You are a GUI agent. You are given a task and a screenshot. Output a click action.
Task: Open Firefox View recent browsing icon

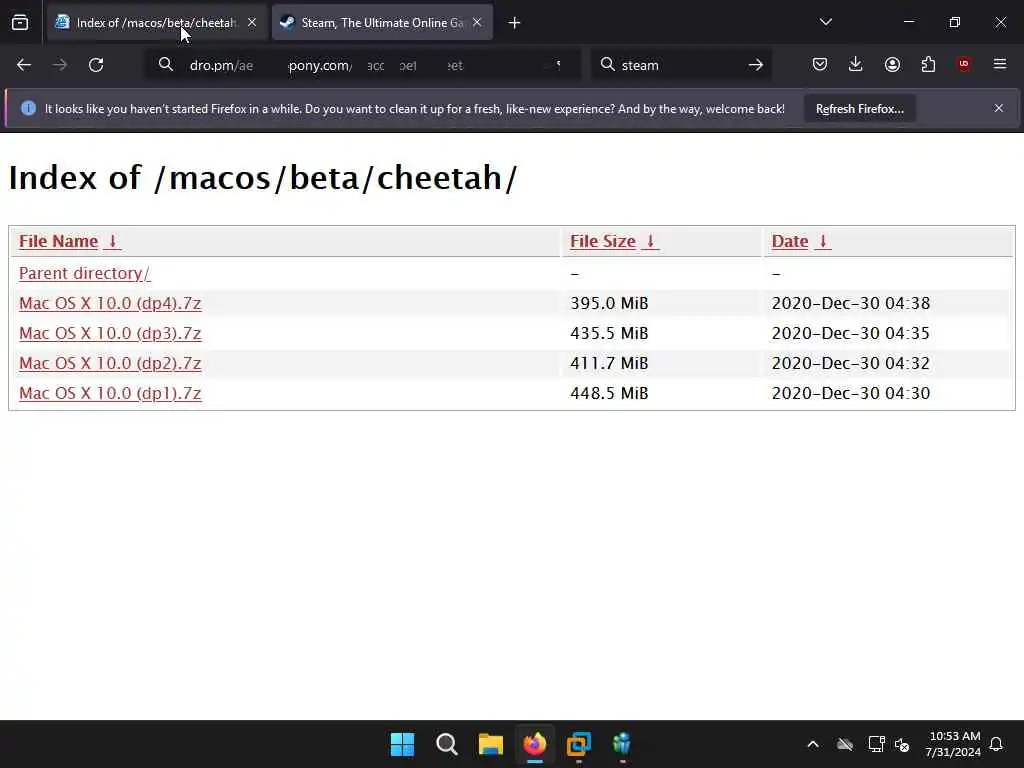pos(20,23)
